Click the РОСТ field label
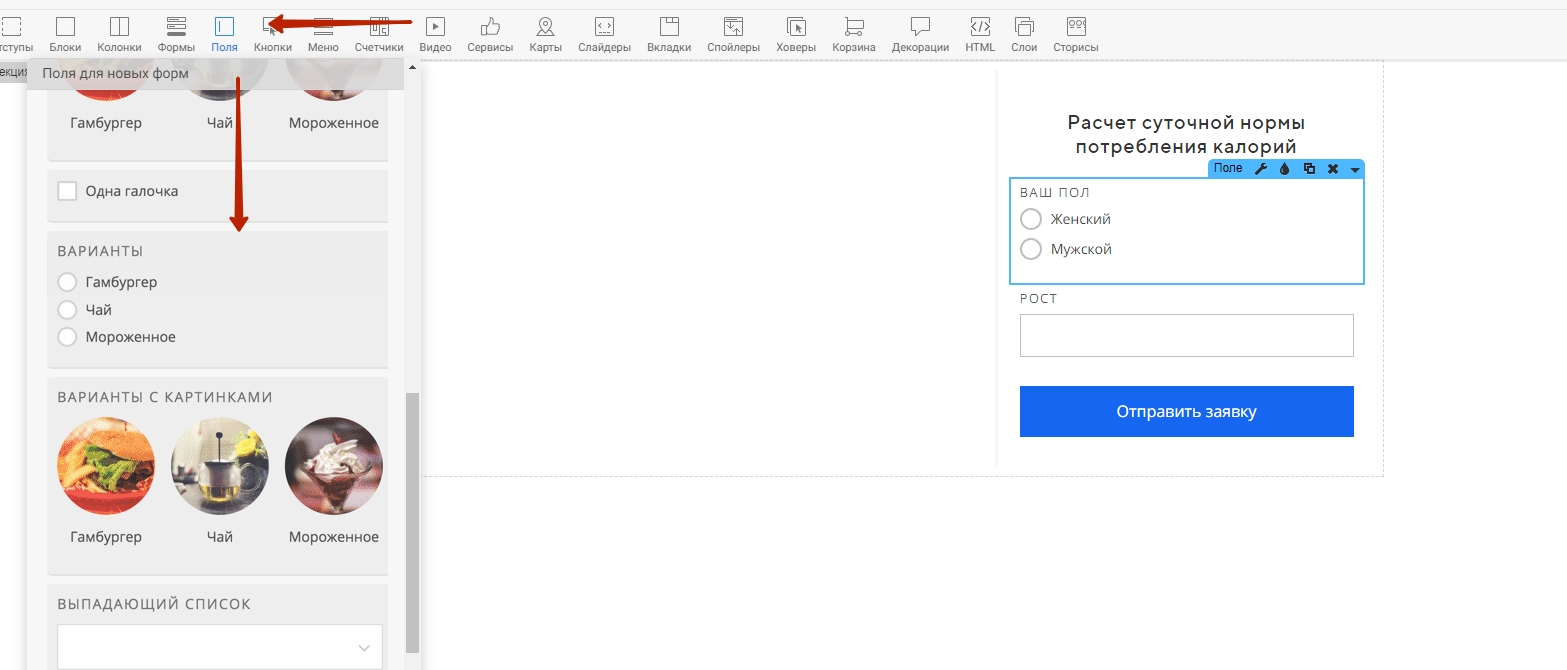The height and width of the screenshot is (670, 1567). tap(1039, 298)
